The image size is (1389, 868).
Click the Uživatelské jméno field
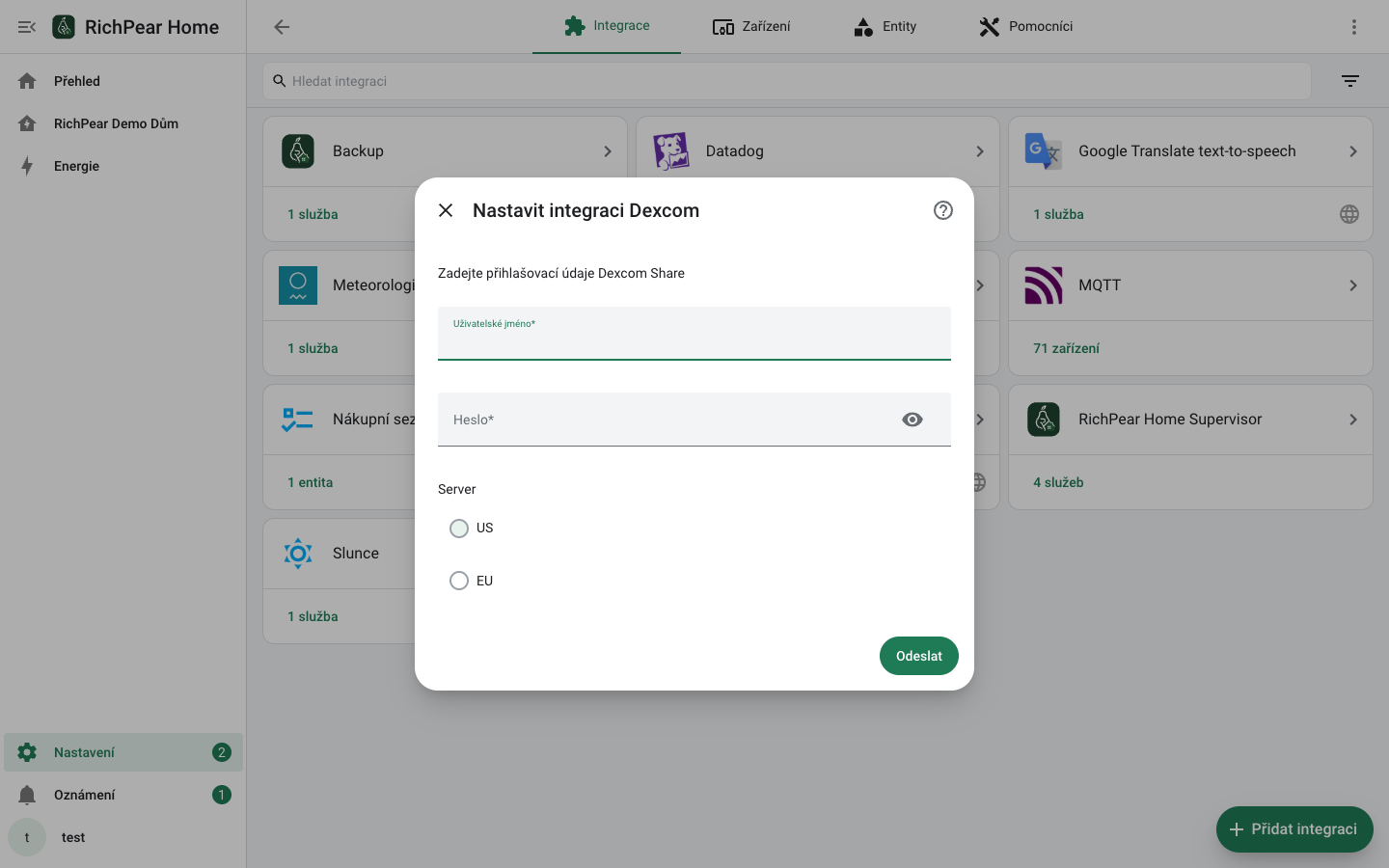[x=694, y=334]
